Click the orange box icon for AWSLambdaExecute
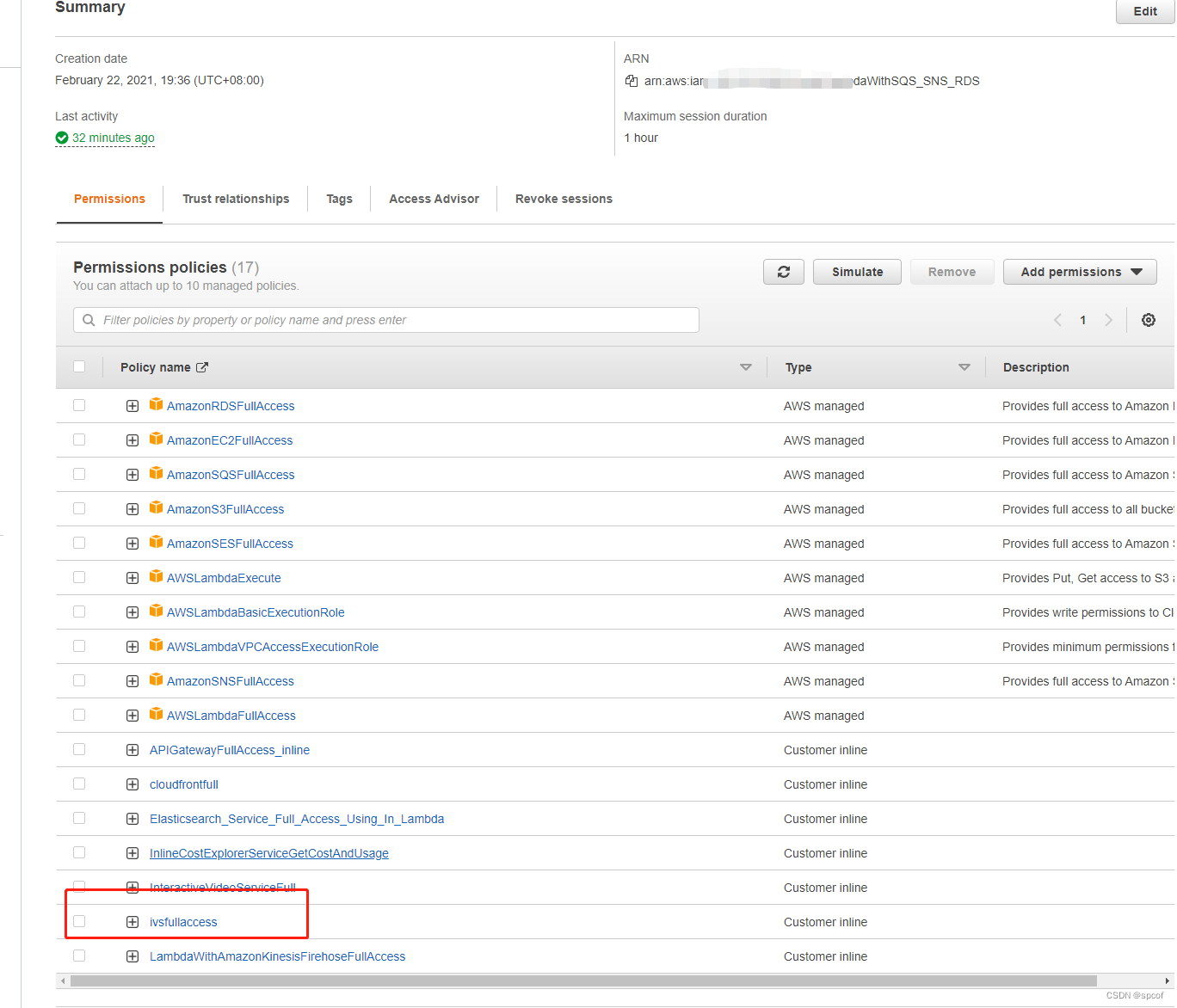Image resolution: width=1177 pixels, height=1008 pixels. click(x=157, y=576)
